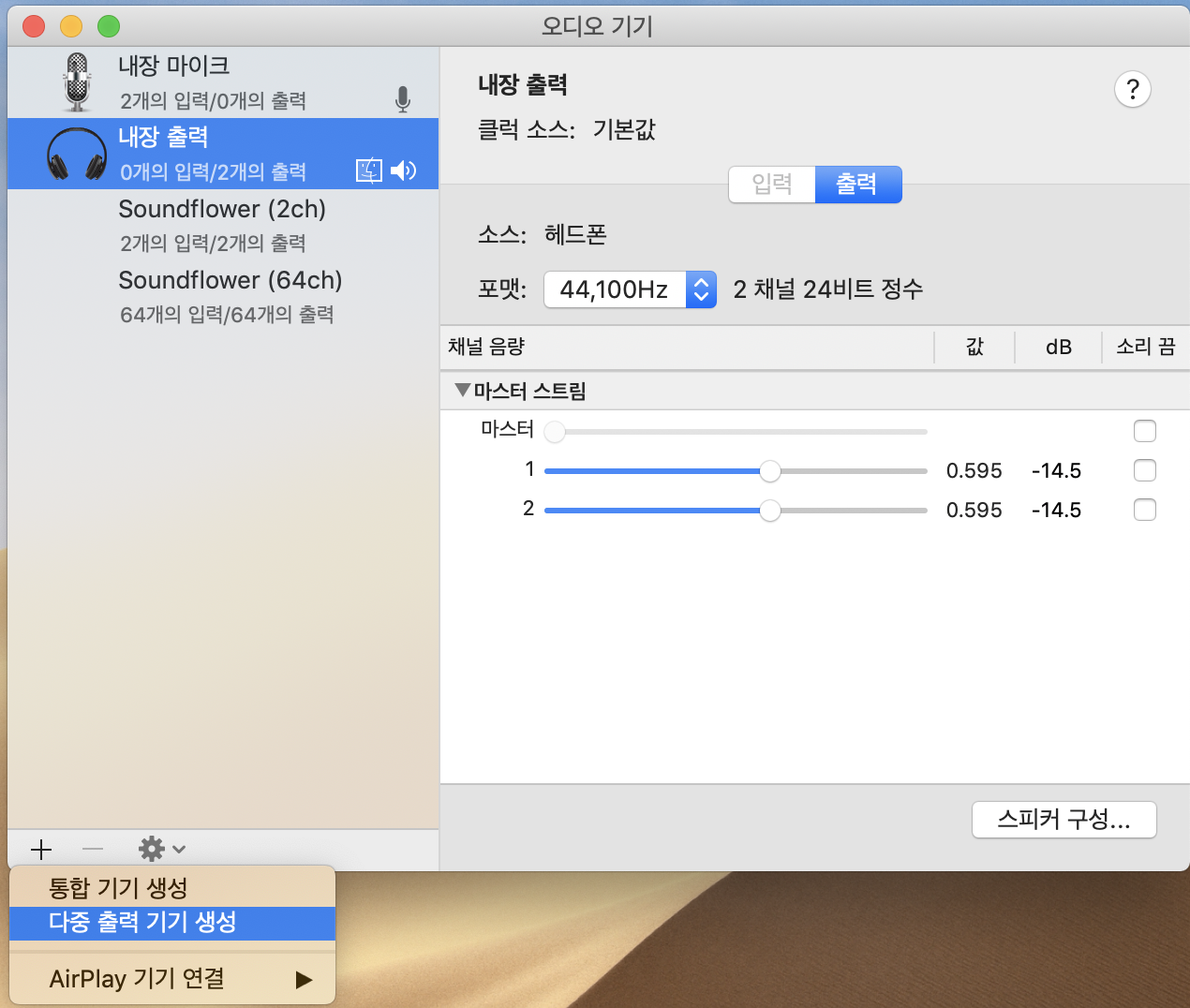Click the 내장 마이크 microphone device icon

(77, 82)
